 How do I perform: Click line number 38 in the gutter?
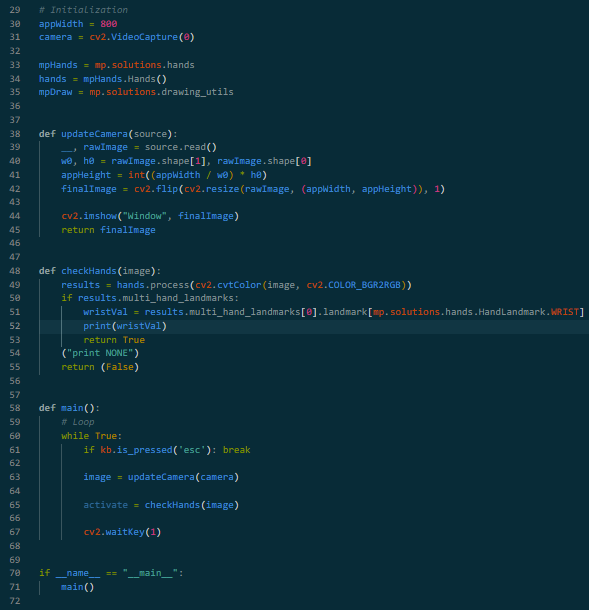15,134
